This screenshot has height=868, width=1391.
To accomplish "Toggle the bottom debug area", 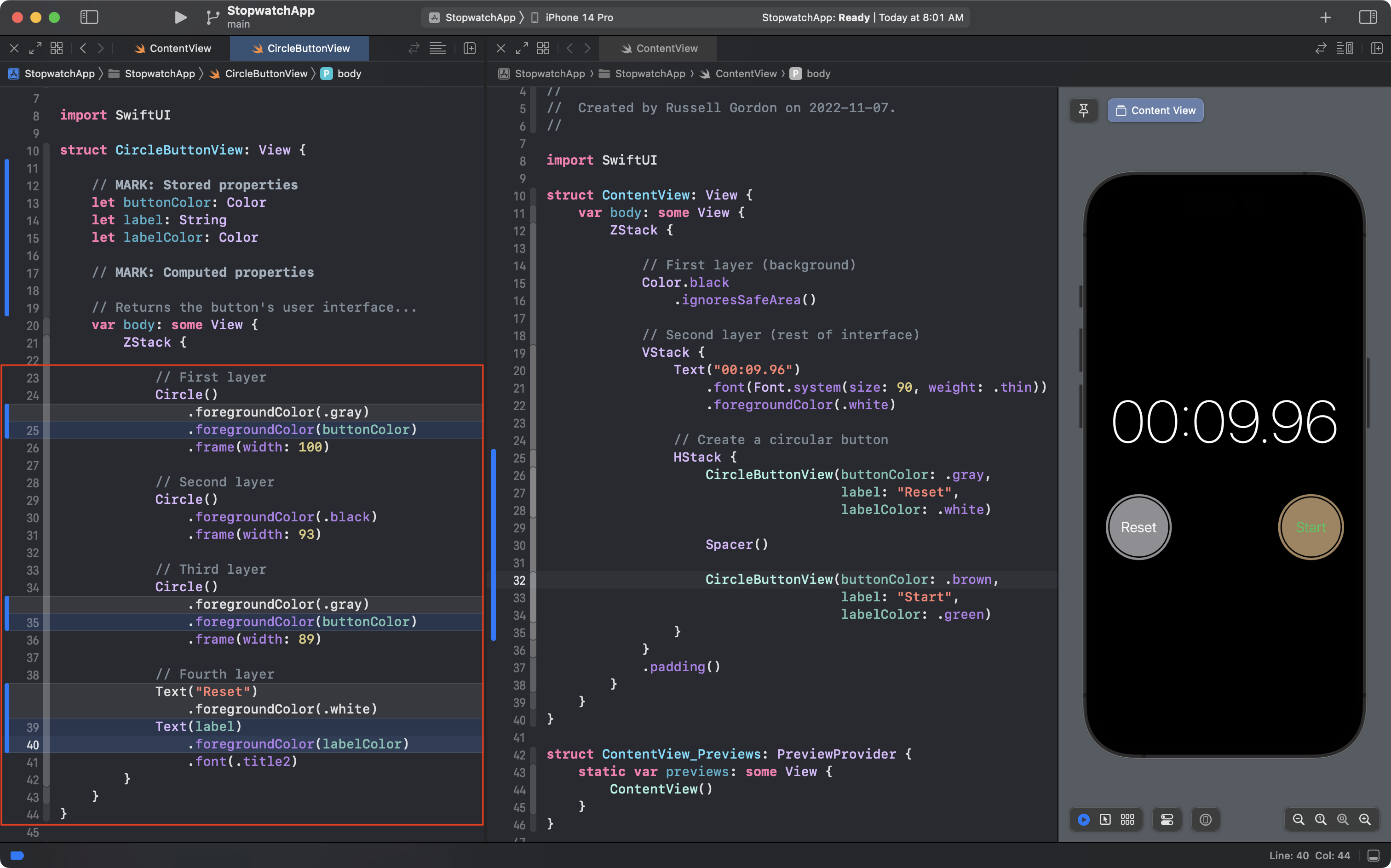I will click(1373, 856).
